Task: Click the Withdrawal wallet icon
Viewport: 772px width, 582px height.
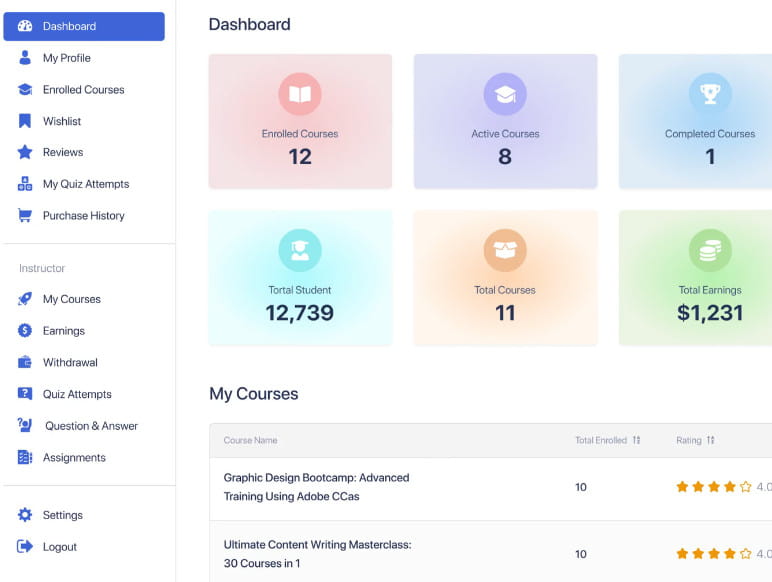Action: coord(25,362)
